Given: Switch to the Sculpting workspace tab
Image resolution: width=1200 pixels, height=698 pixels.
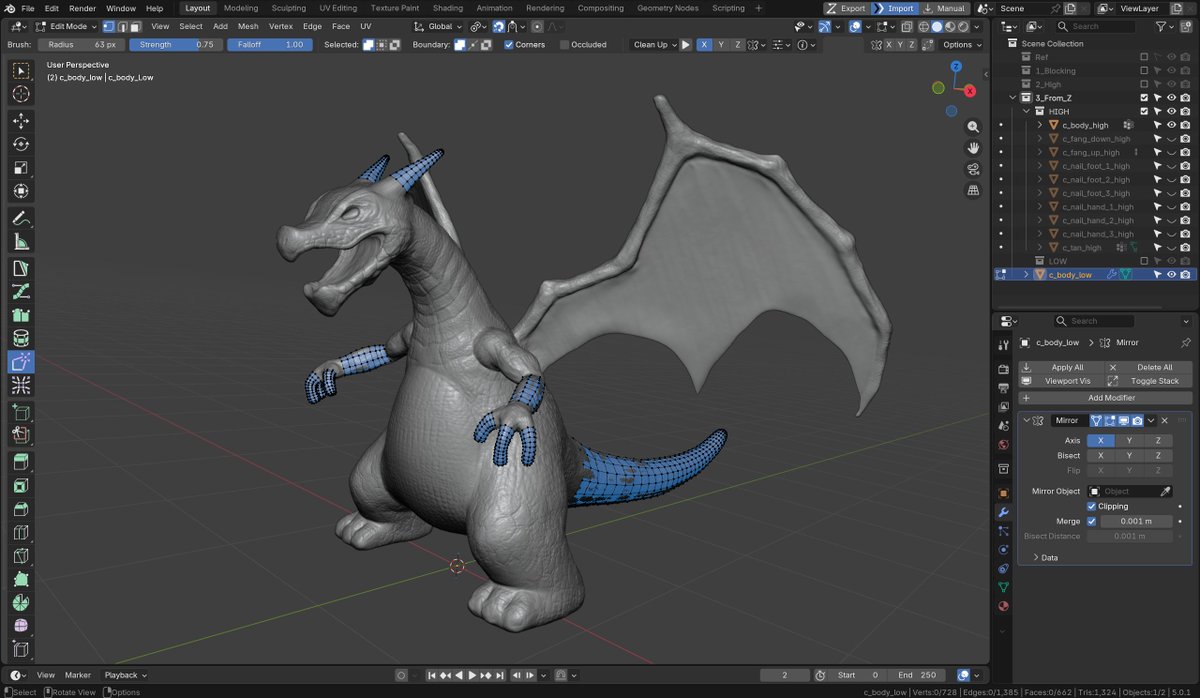Looking at the screenshot, I should (288, 8).
